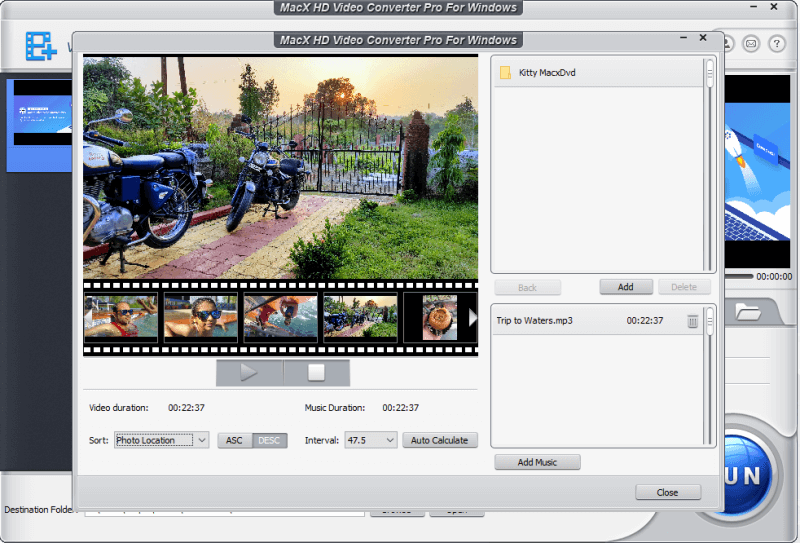Click the Add Music button
The width and height of the screenshot is (800, 543).
537,462
